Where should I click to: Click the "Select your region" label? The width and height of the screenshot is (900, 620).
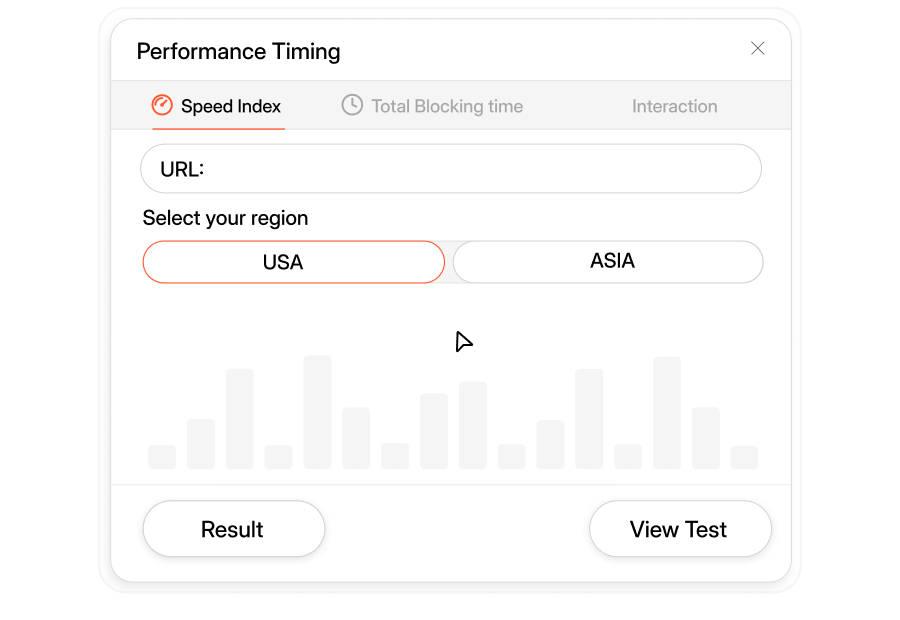pos(225,218)
